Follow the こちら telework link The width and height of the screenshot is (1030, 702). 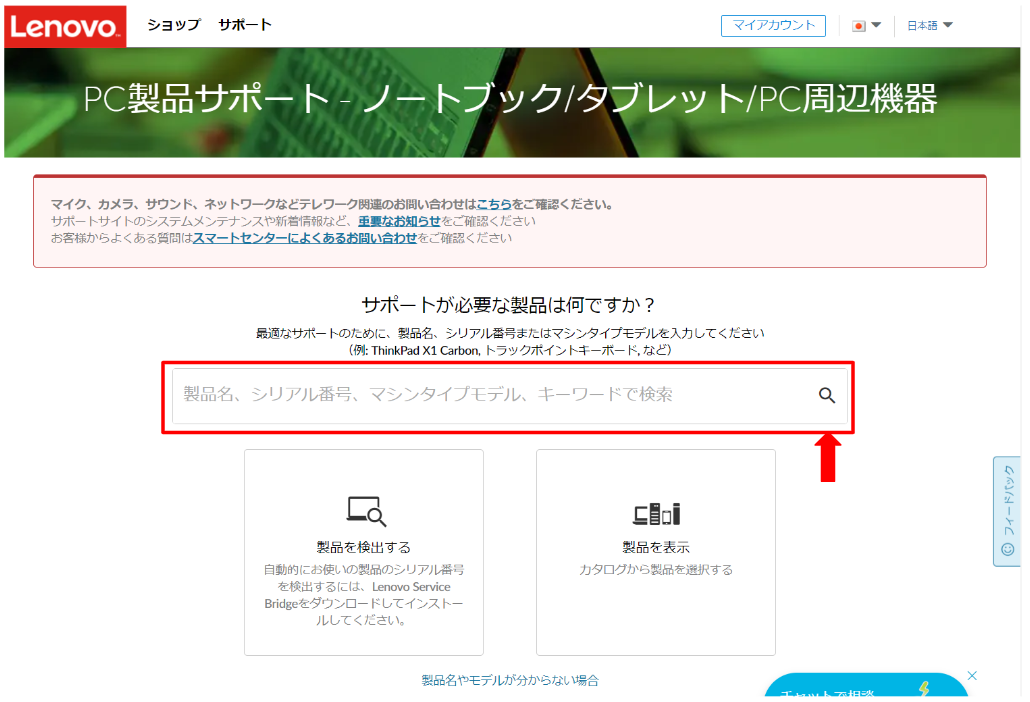pyautogui.click(x=493, y=204)
